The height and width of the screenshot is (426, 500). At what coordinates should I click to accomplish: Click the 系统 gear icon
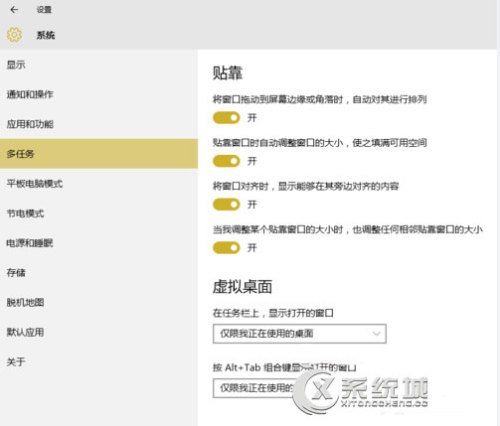pyautogui.click(x=14, y=35)
